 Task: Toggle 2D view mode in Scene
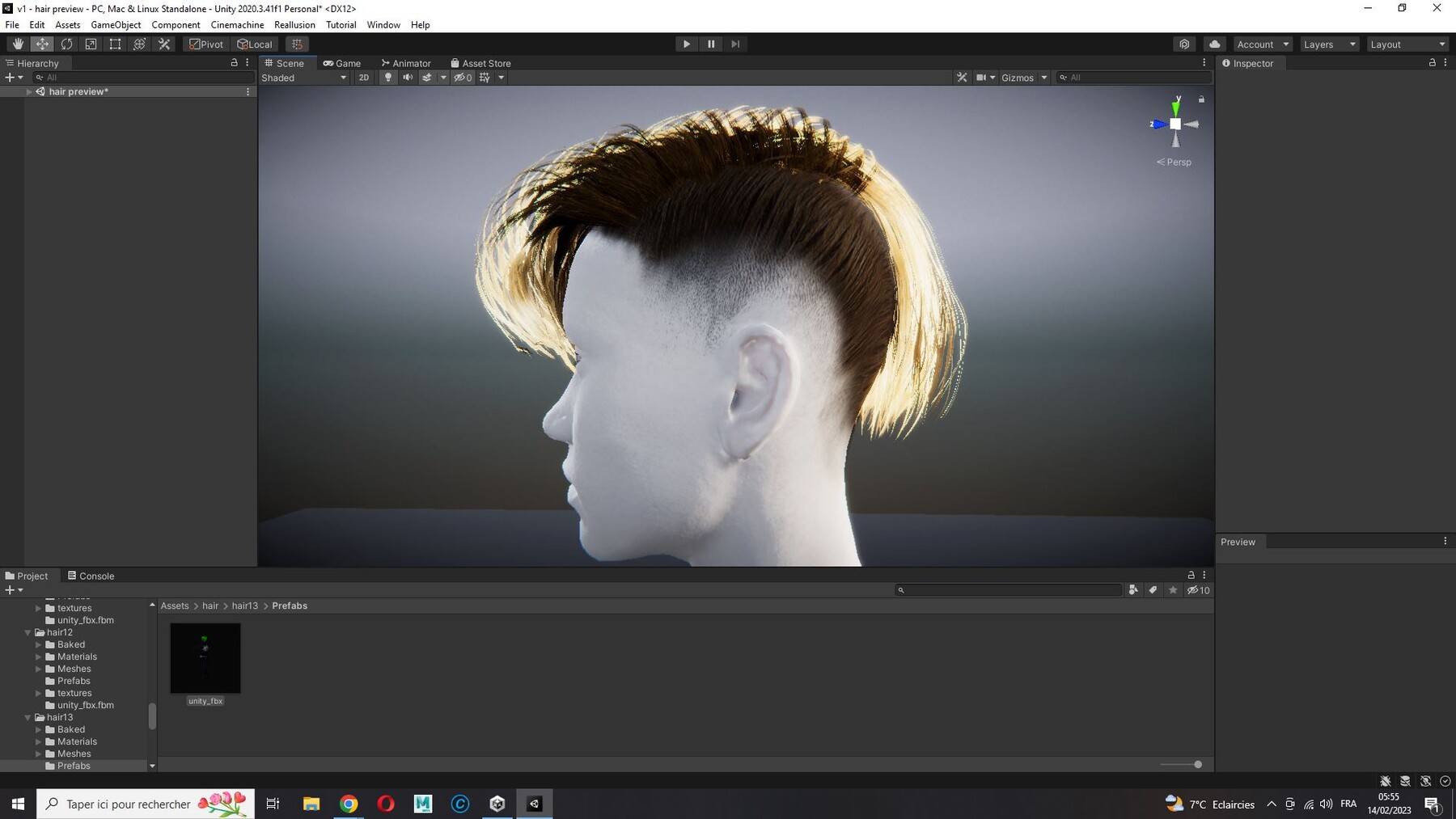point(363,78)
